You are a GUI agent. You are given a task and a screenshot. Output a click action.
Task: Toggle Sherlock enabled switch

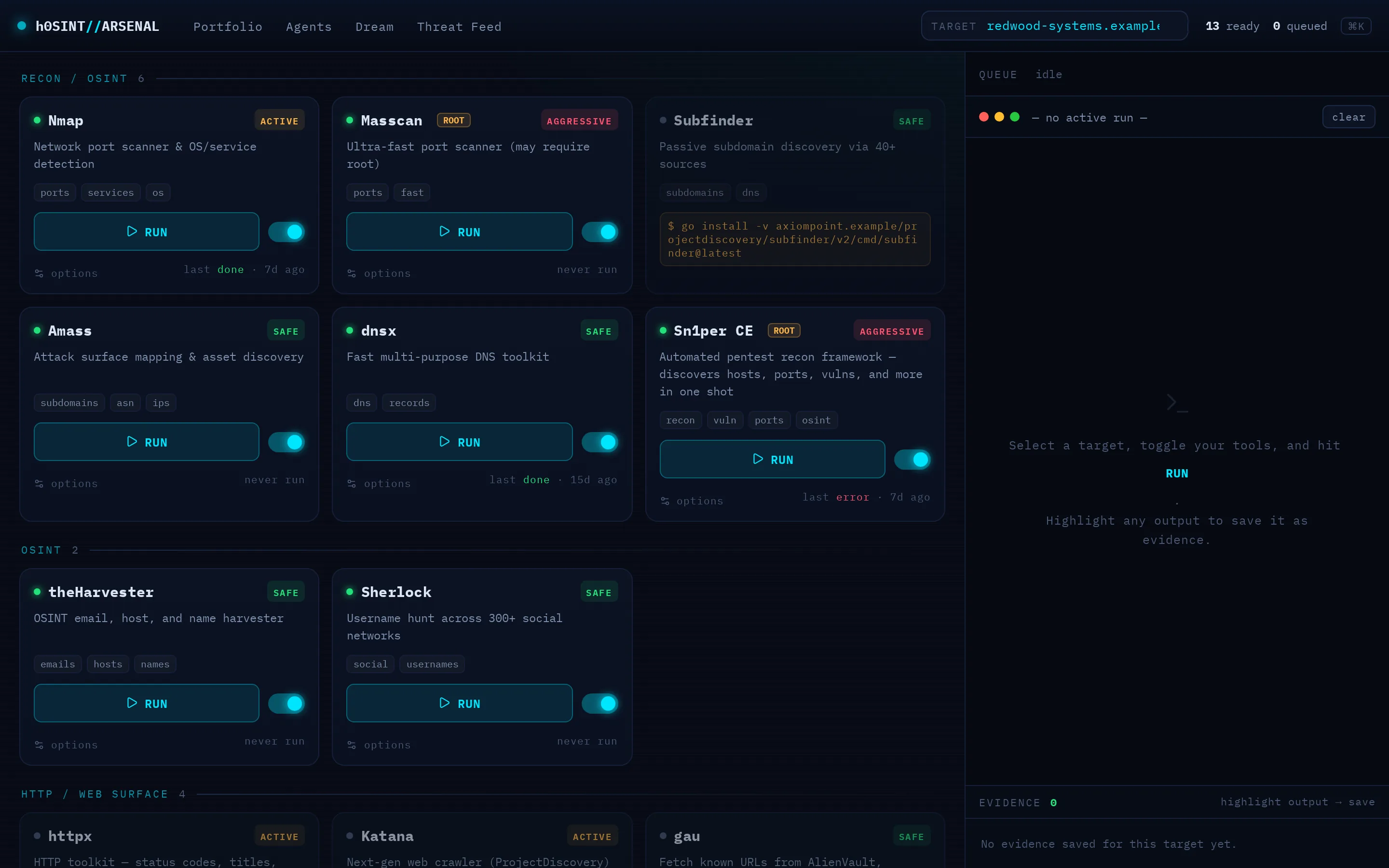600,703
